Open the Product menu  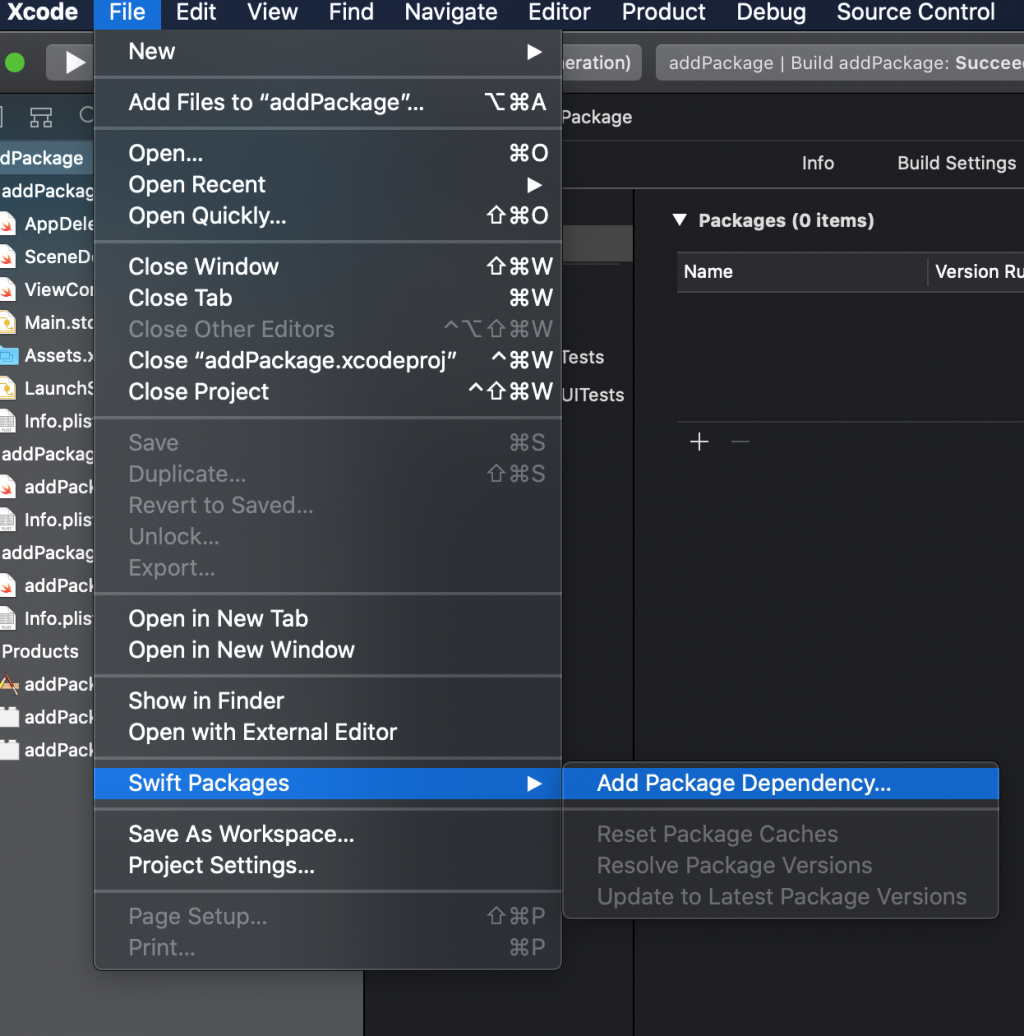click(x=663, y=12)
